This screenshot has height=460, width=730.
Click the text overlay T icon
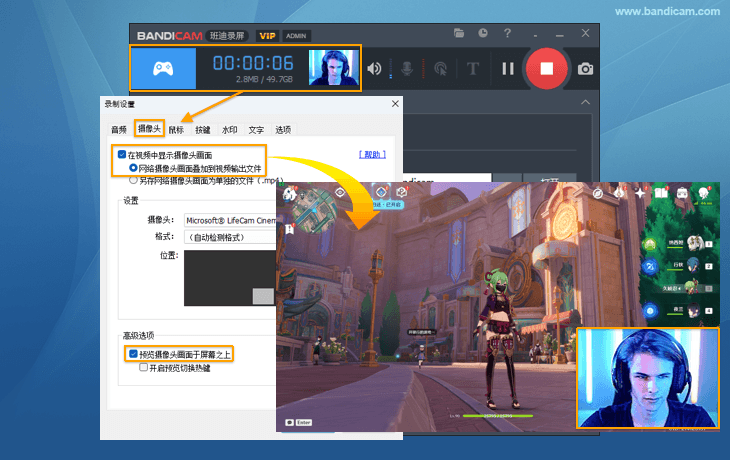(x=473, y=69)
